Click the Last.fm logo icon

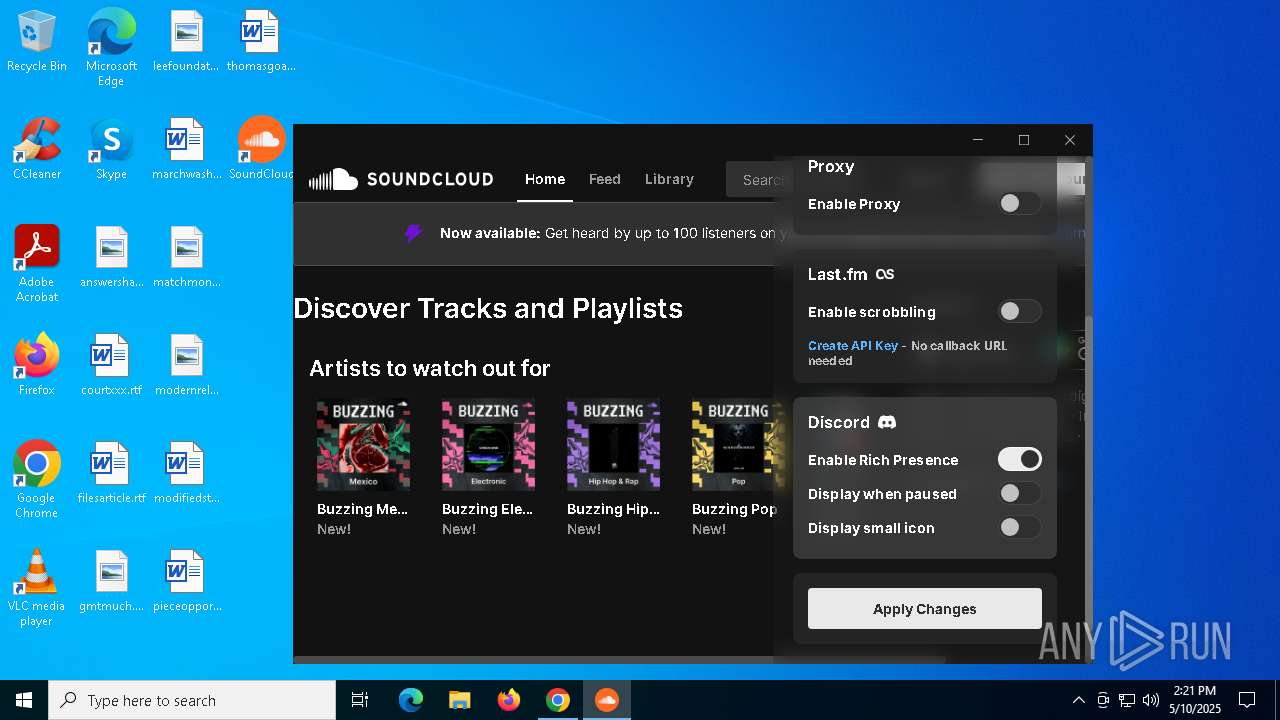point(885,274)
